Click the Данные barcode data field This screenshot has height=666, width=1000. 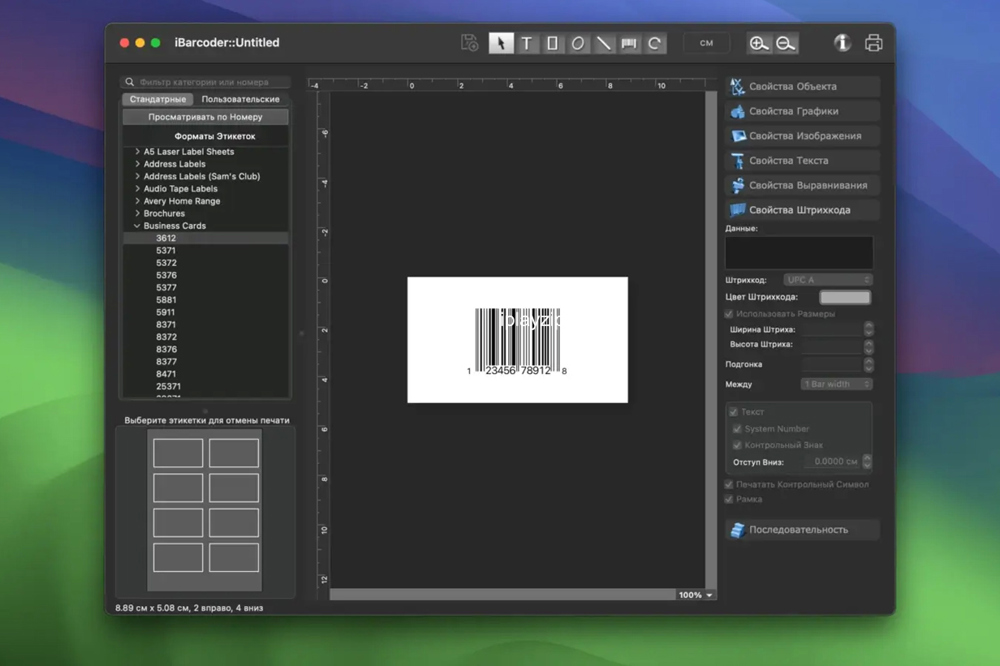click(799, 253)
